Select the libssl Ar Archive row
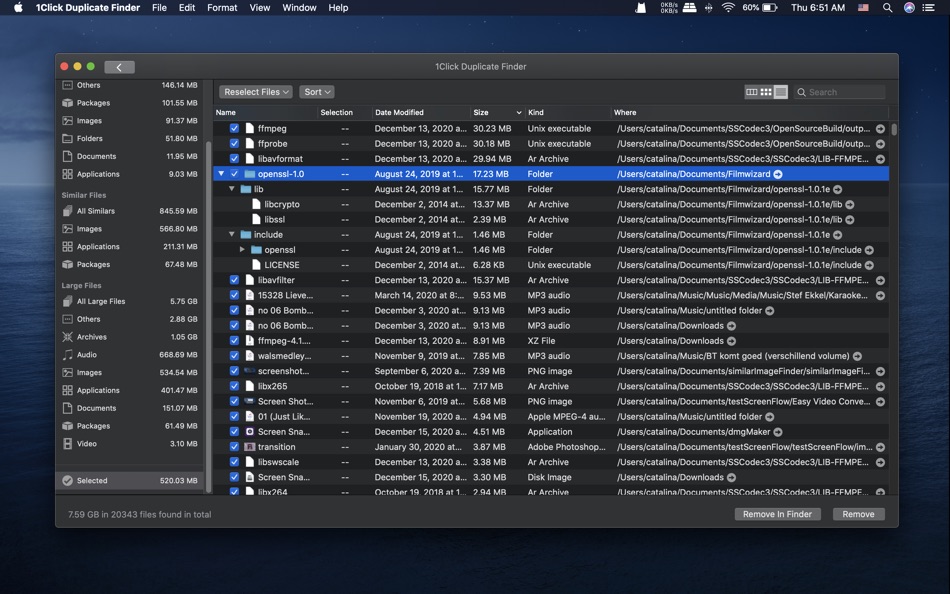This screenshot has height=594, width=950. 551,219
